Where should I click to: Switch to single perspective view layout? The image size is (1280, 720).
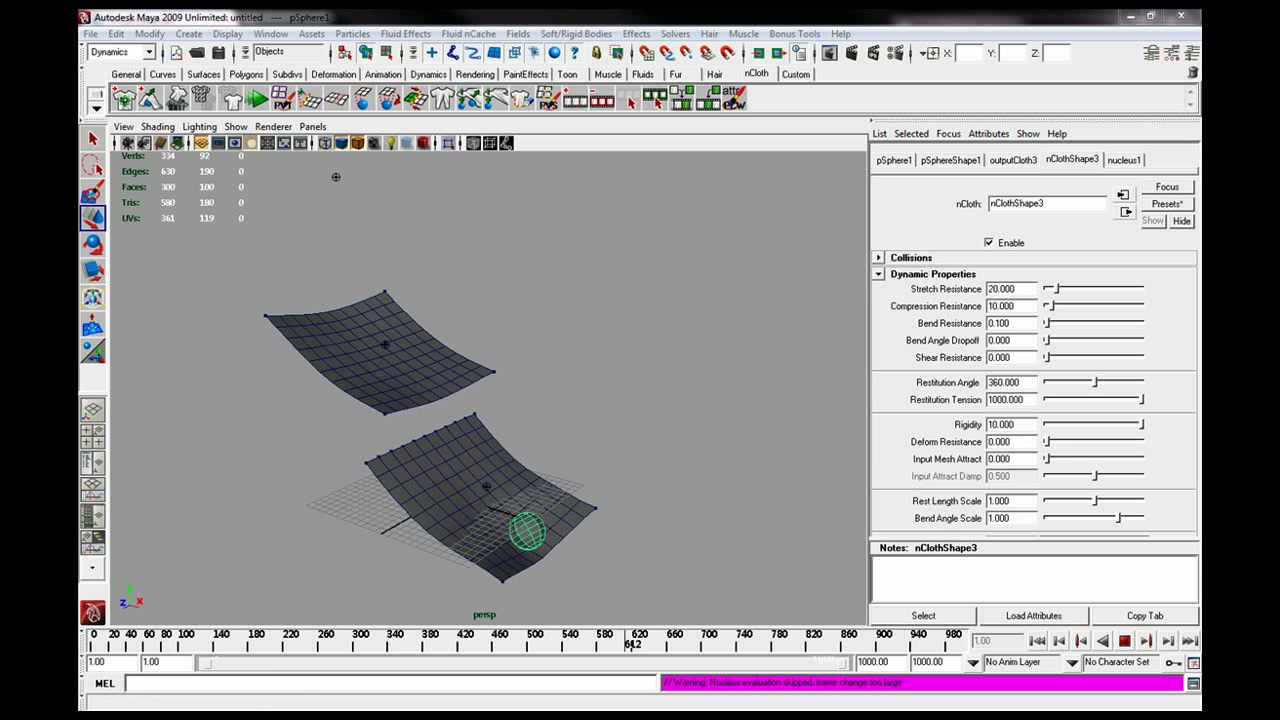pyautogui.click(x=92, y=410)
